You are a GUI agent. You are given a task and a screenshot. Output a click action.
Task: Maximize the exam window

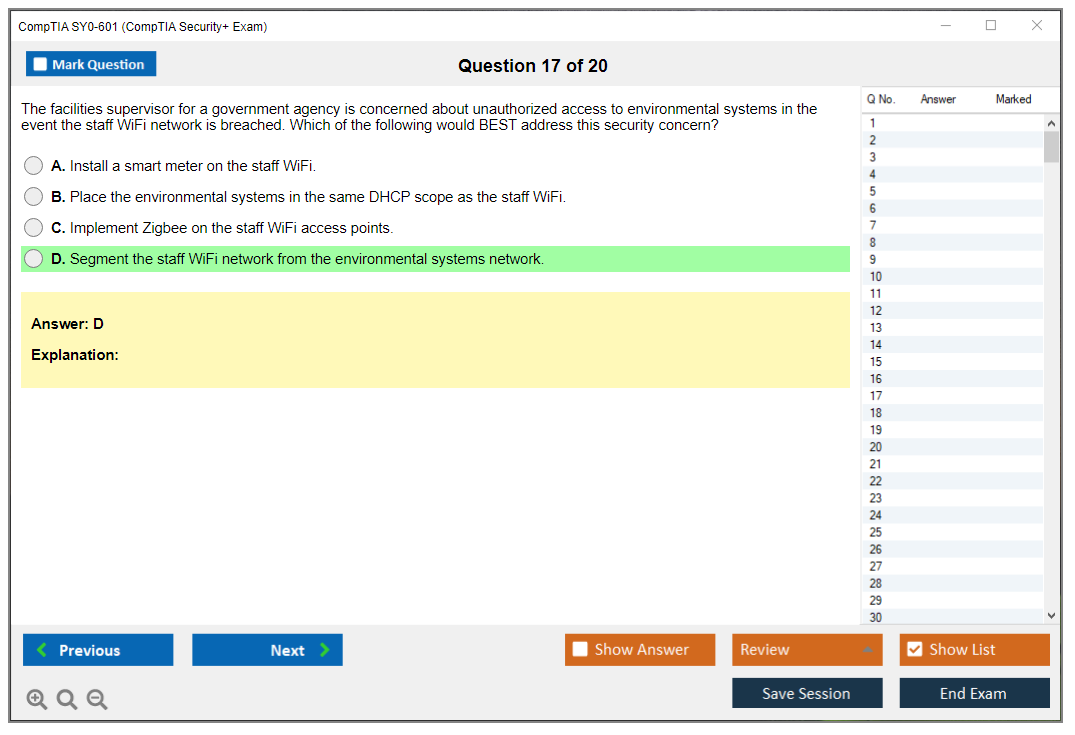(991, 26)
